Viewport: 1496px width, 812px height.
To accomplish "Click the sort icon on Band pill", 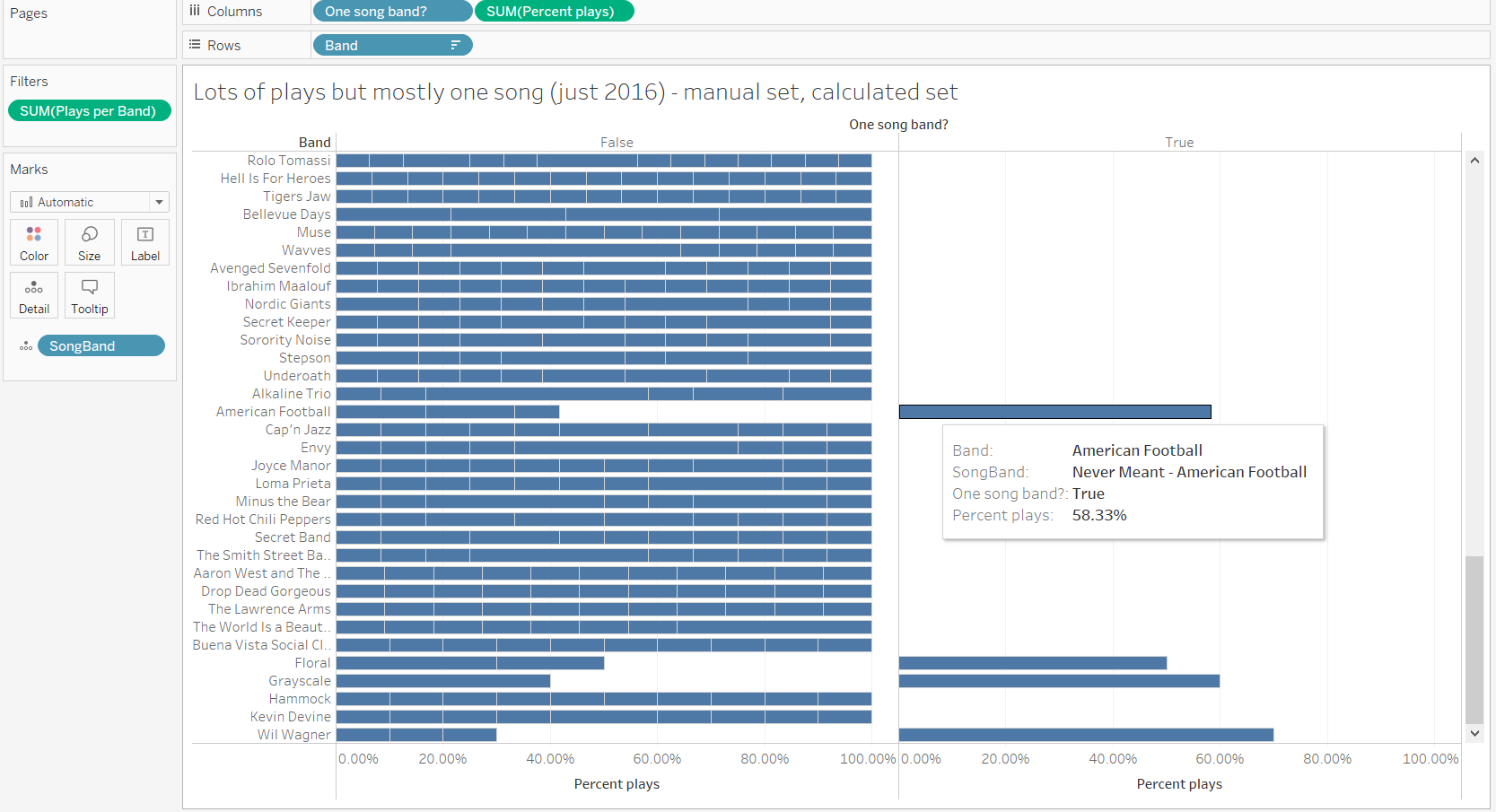I will click(x=455, y=45).
